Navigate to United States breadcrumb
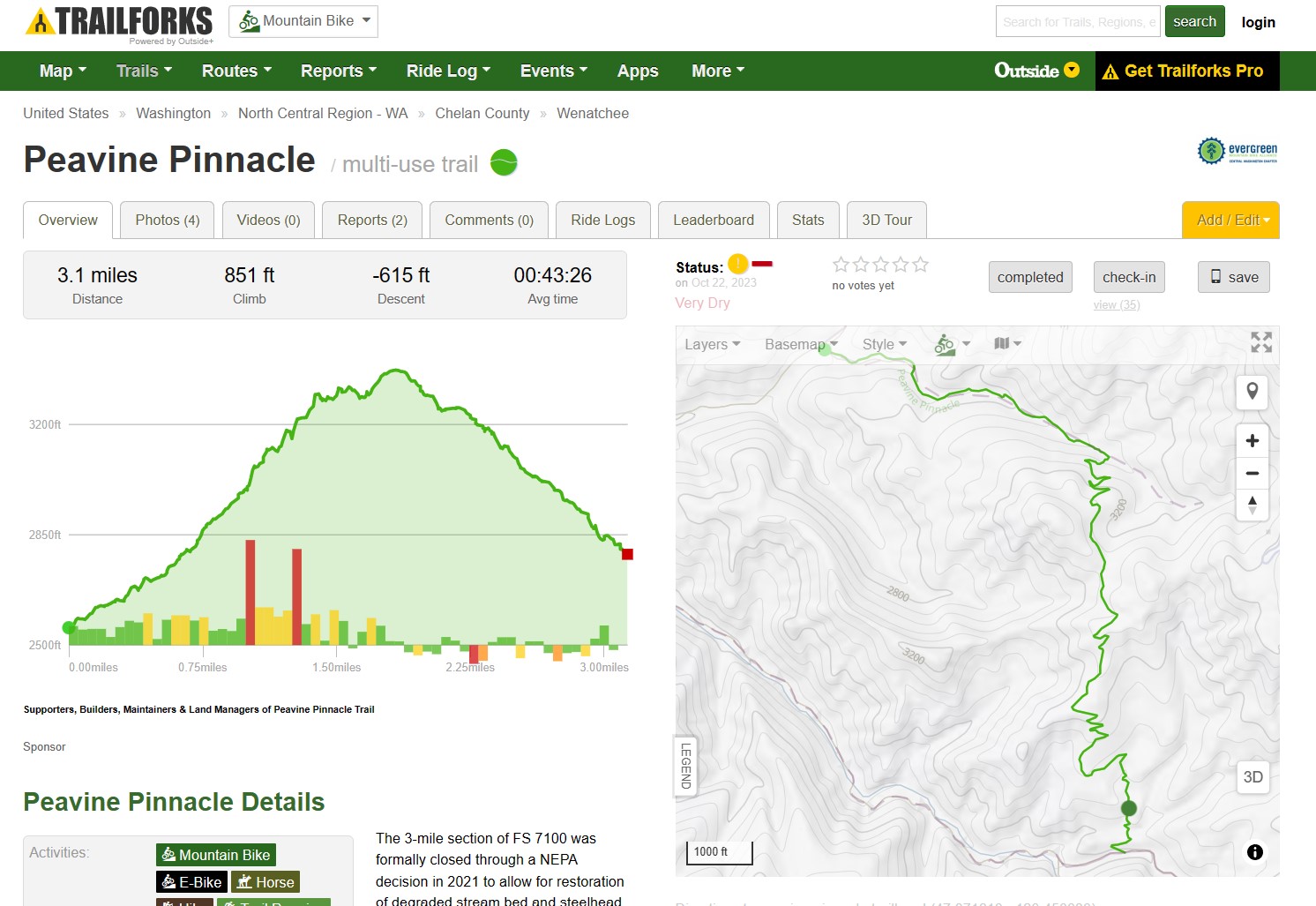The image size is (1316, 906). click(x=66, y=113)
